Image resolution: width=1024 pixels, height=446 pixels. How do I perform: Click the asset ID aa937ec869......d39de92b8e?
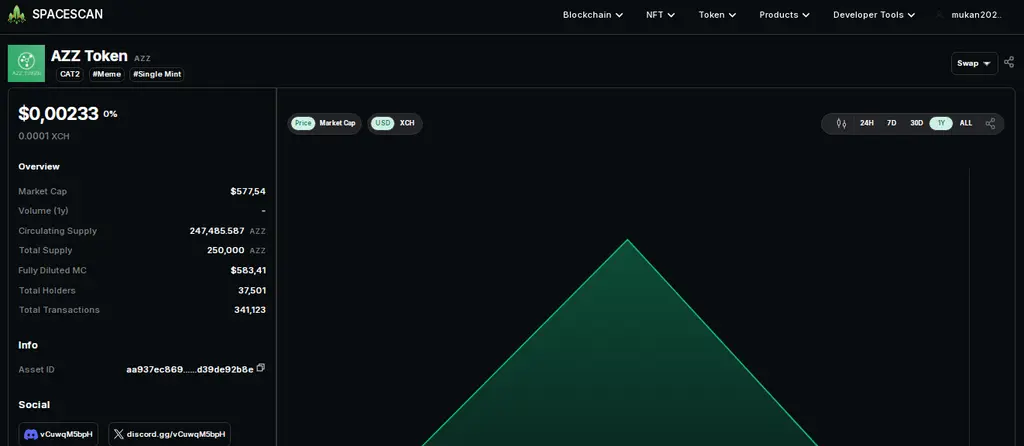[189, 370]
